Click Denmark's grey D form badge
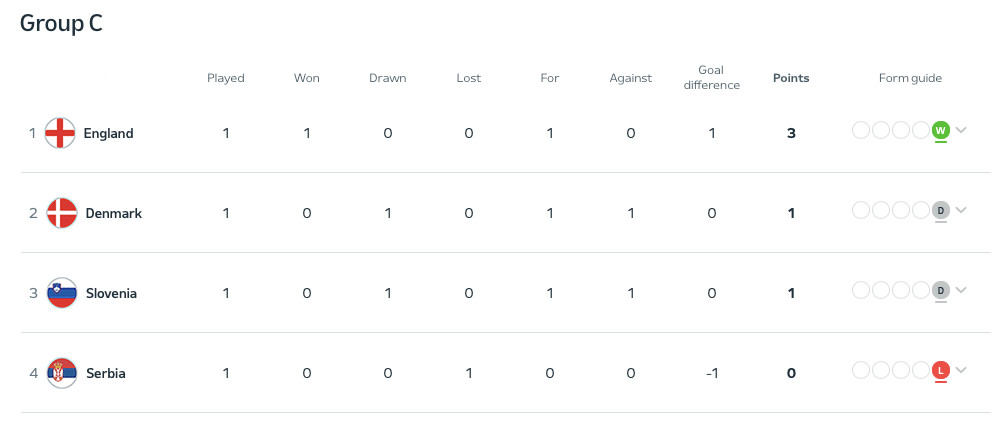This screenshot has height=425, width=1004. [x=940, y=210]
